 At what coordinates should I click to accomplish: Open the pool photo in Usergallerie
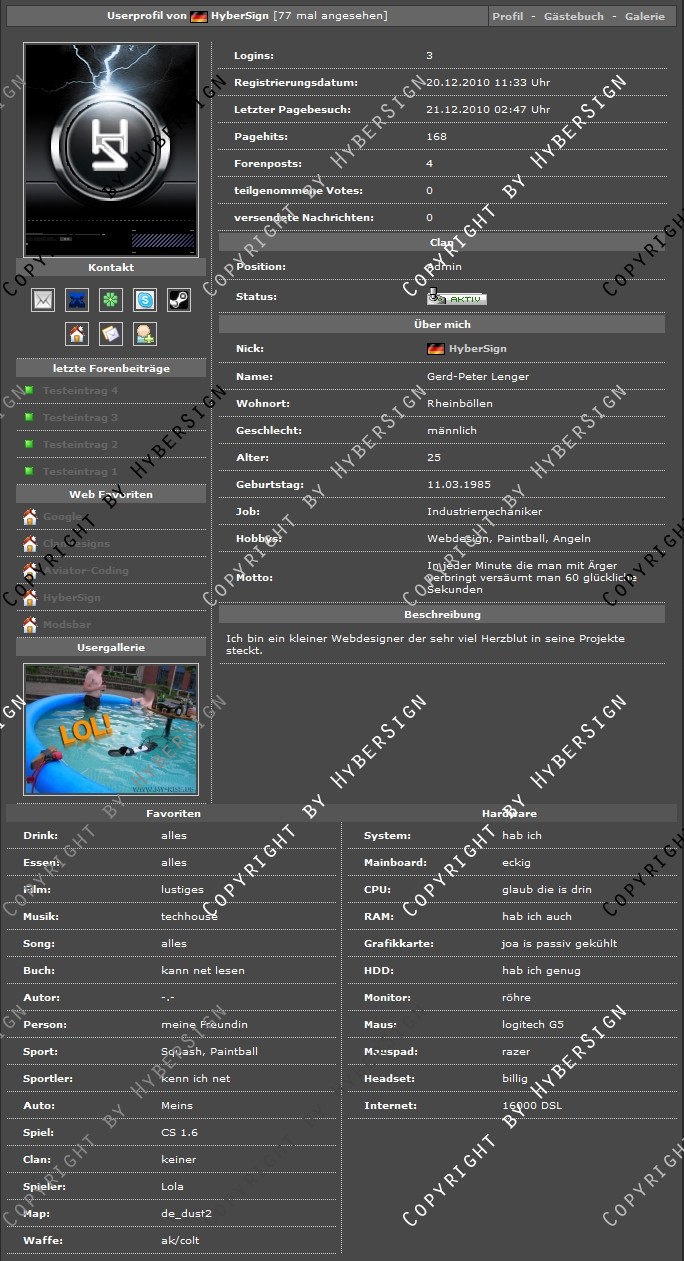click(x=111, y=729)
